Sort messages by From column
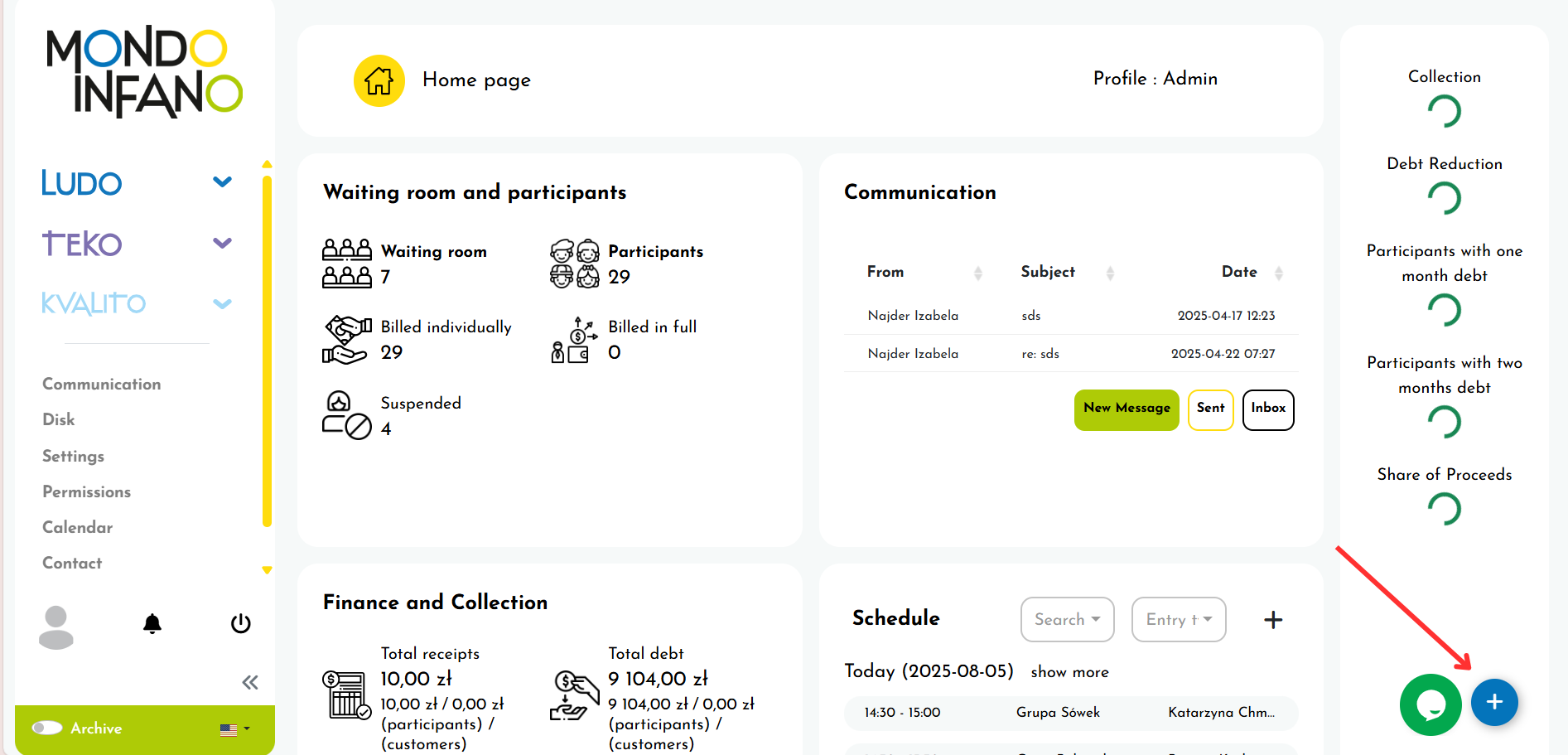 pos(977,273)
